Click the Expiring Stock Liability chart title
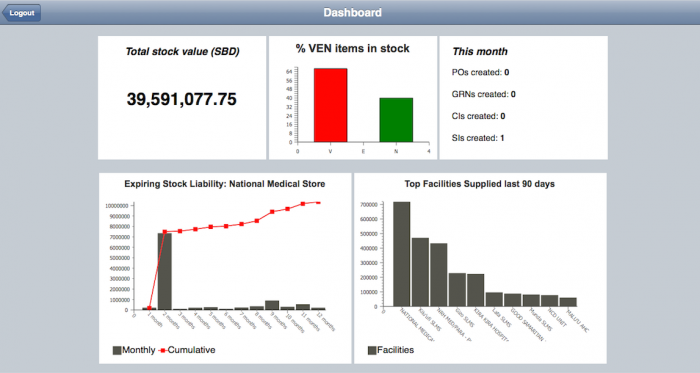Screen dimensions: 700x373 pyautogui.click(x=225, y=184)
